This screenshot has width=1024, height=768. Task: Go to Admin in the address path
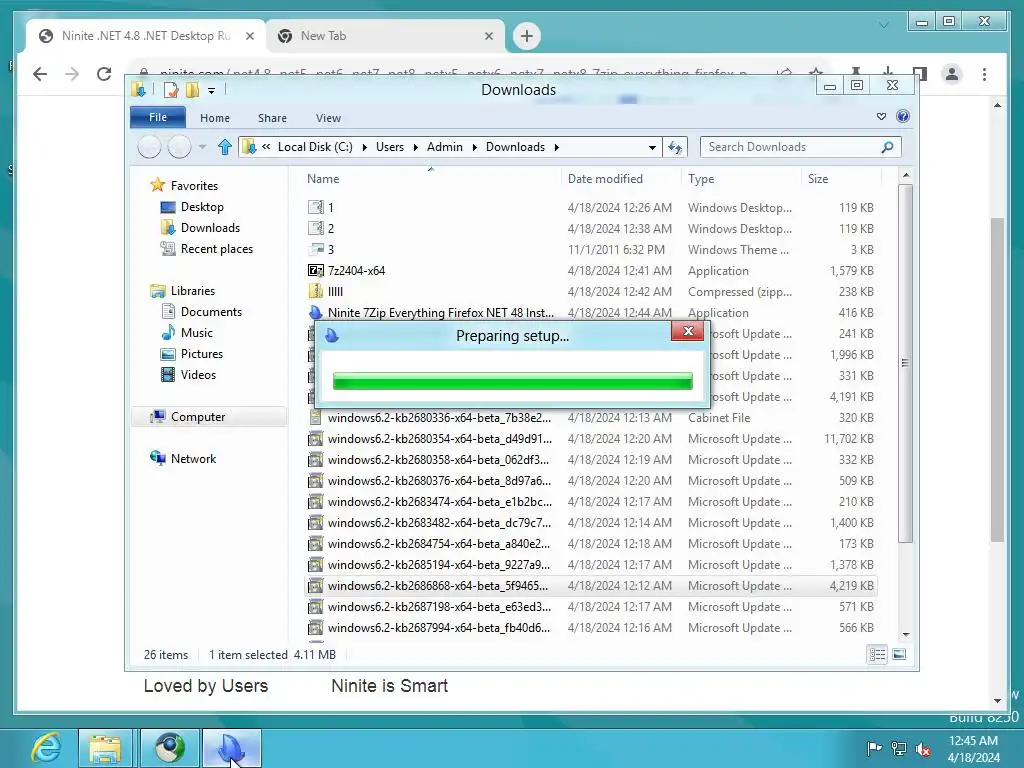click(445, 147)
